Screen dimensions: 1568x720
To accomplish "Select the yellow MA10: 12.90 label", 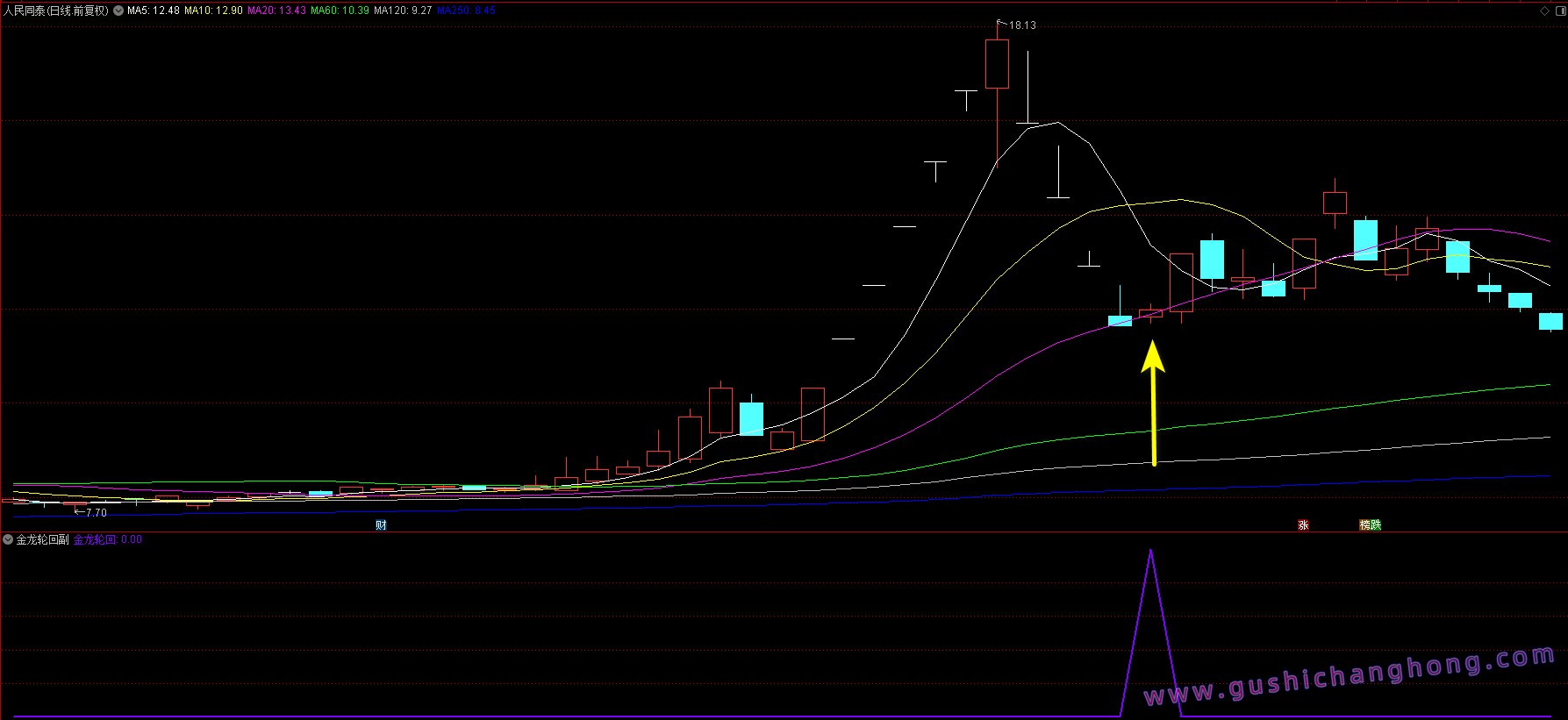I will (x=213, y=11).
